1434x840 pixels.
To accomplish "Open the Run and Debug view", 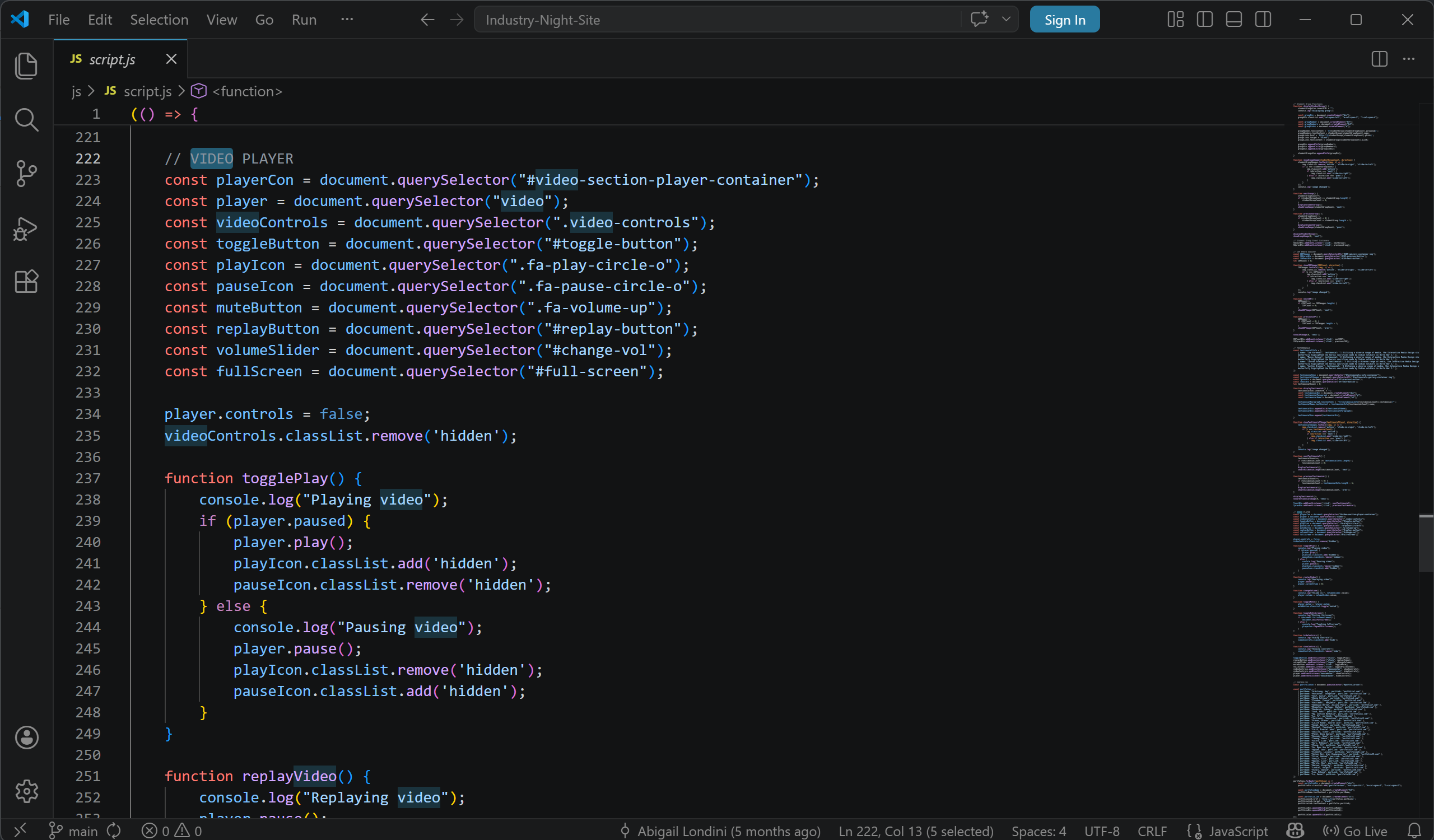I will coord(26,228).
